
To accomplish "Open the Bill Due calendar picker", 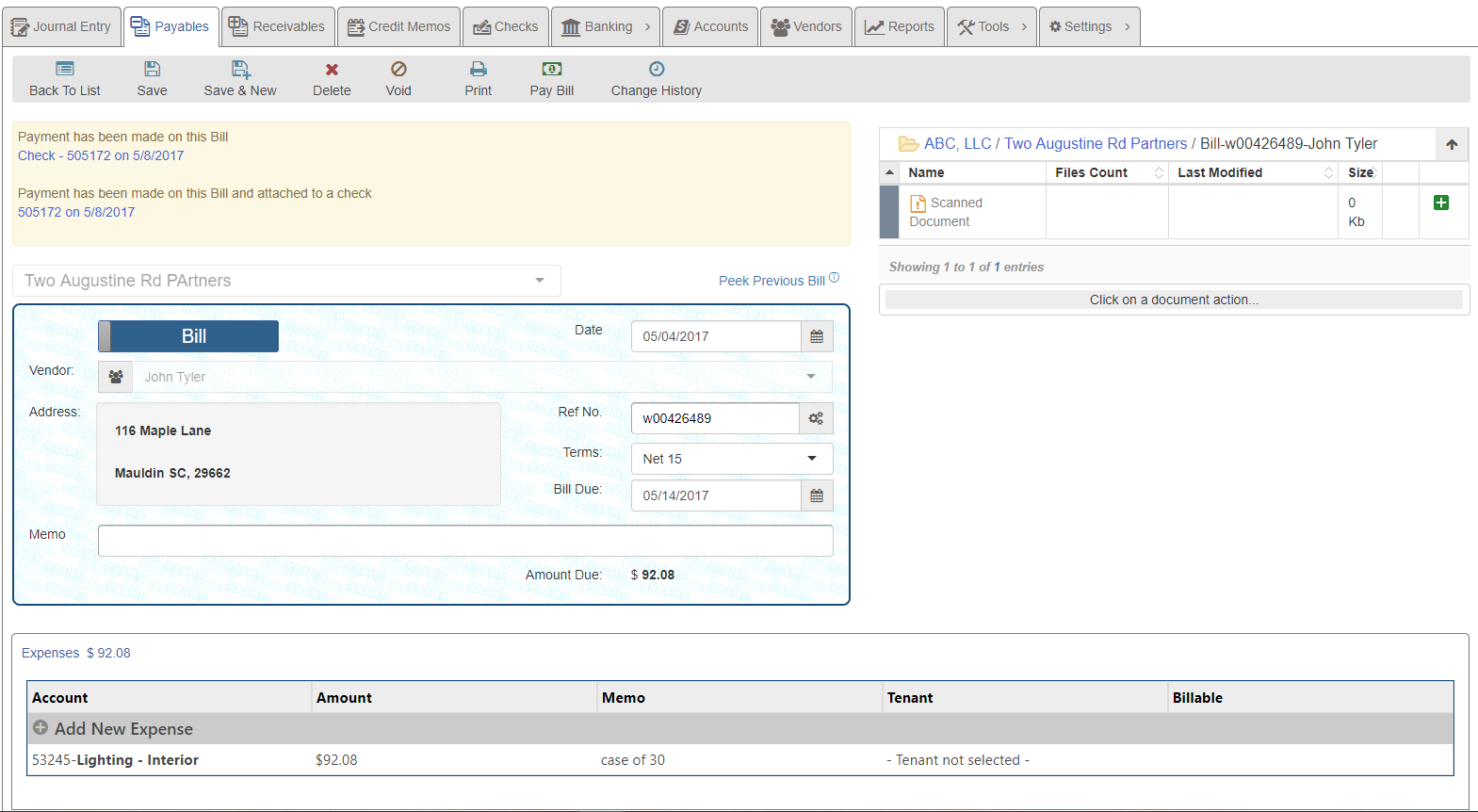I will tap(817, 495).
